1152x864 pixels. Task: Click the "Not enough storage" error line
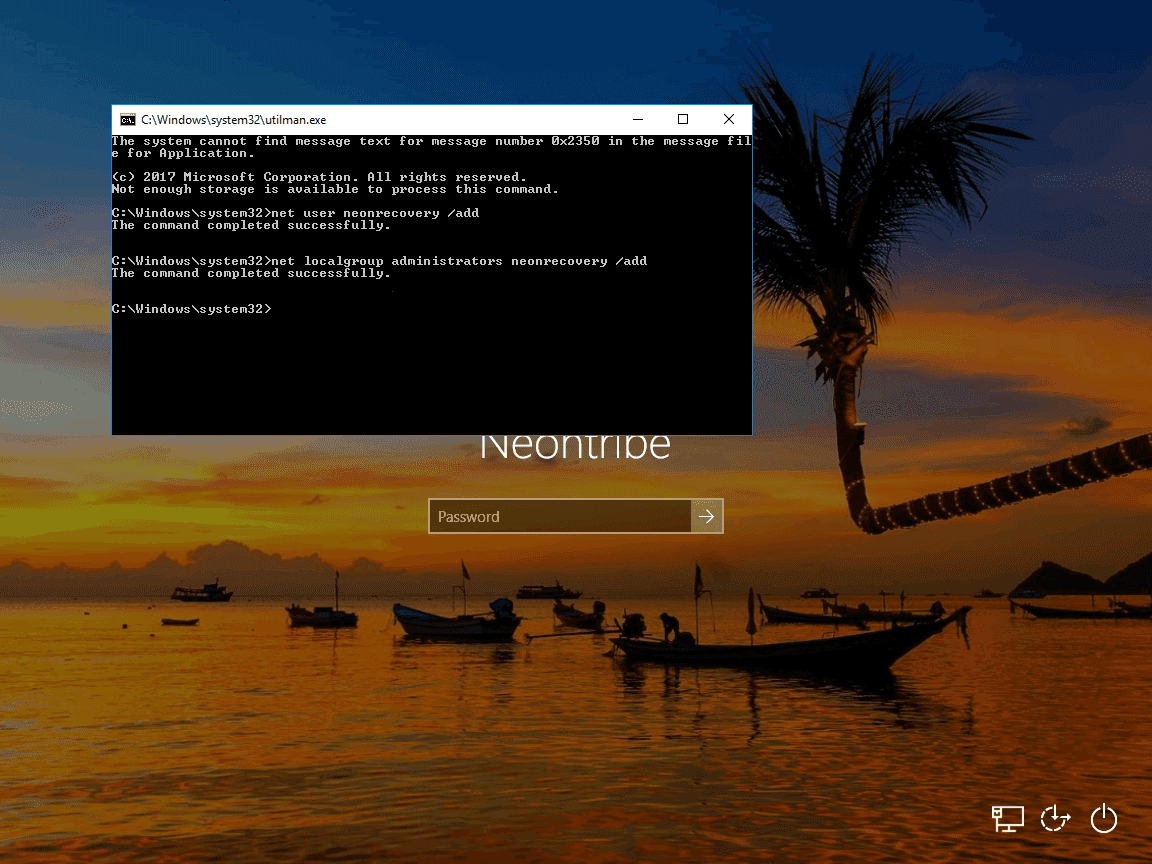[335, 189]
